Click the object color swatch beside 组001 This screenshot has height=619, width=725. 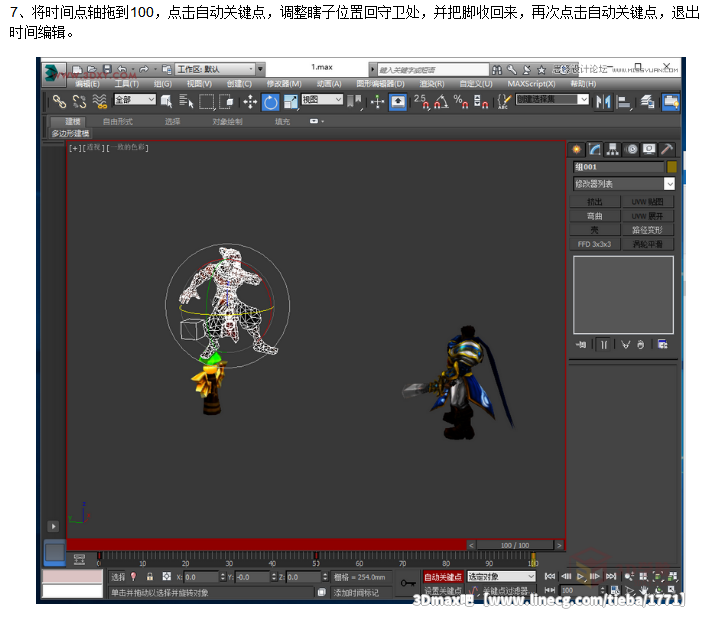coord(672,167)
